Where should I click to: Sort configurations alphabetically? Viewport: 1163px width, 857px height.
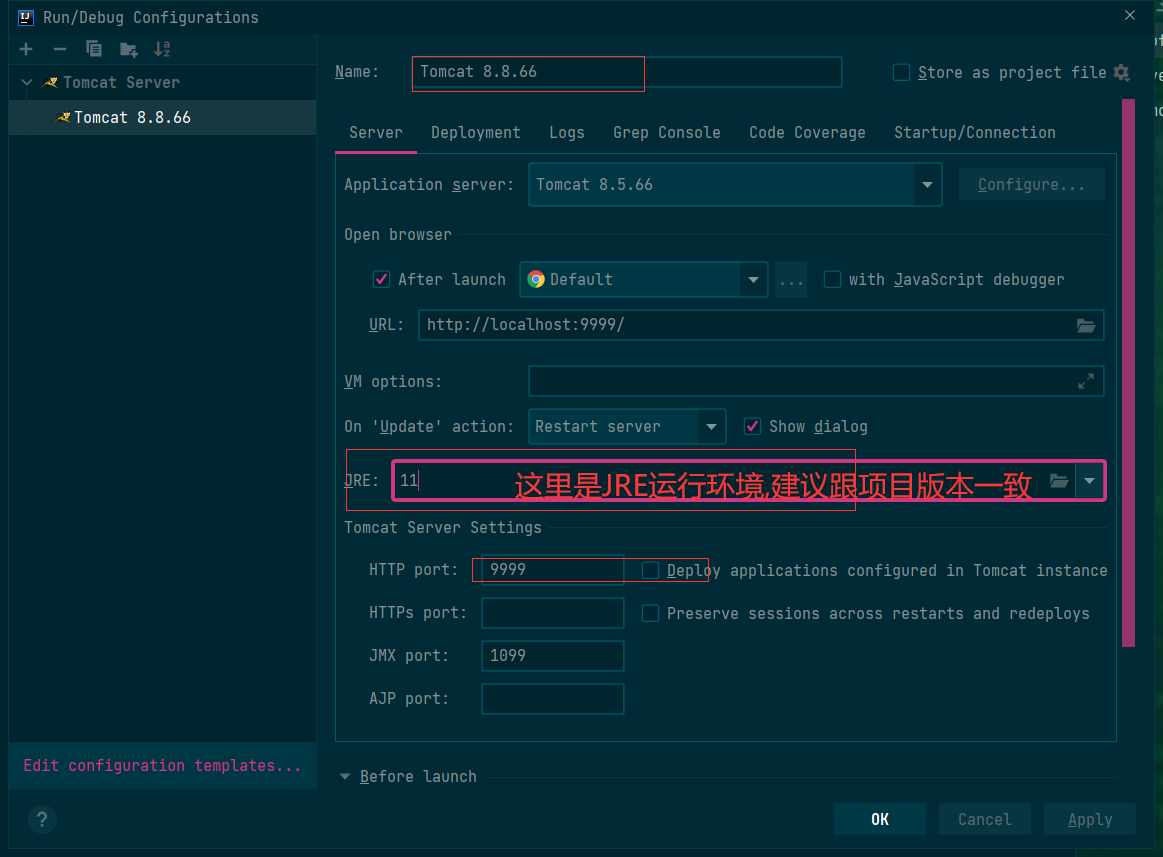pos(162,49)
